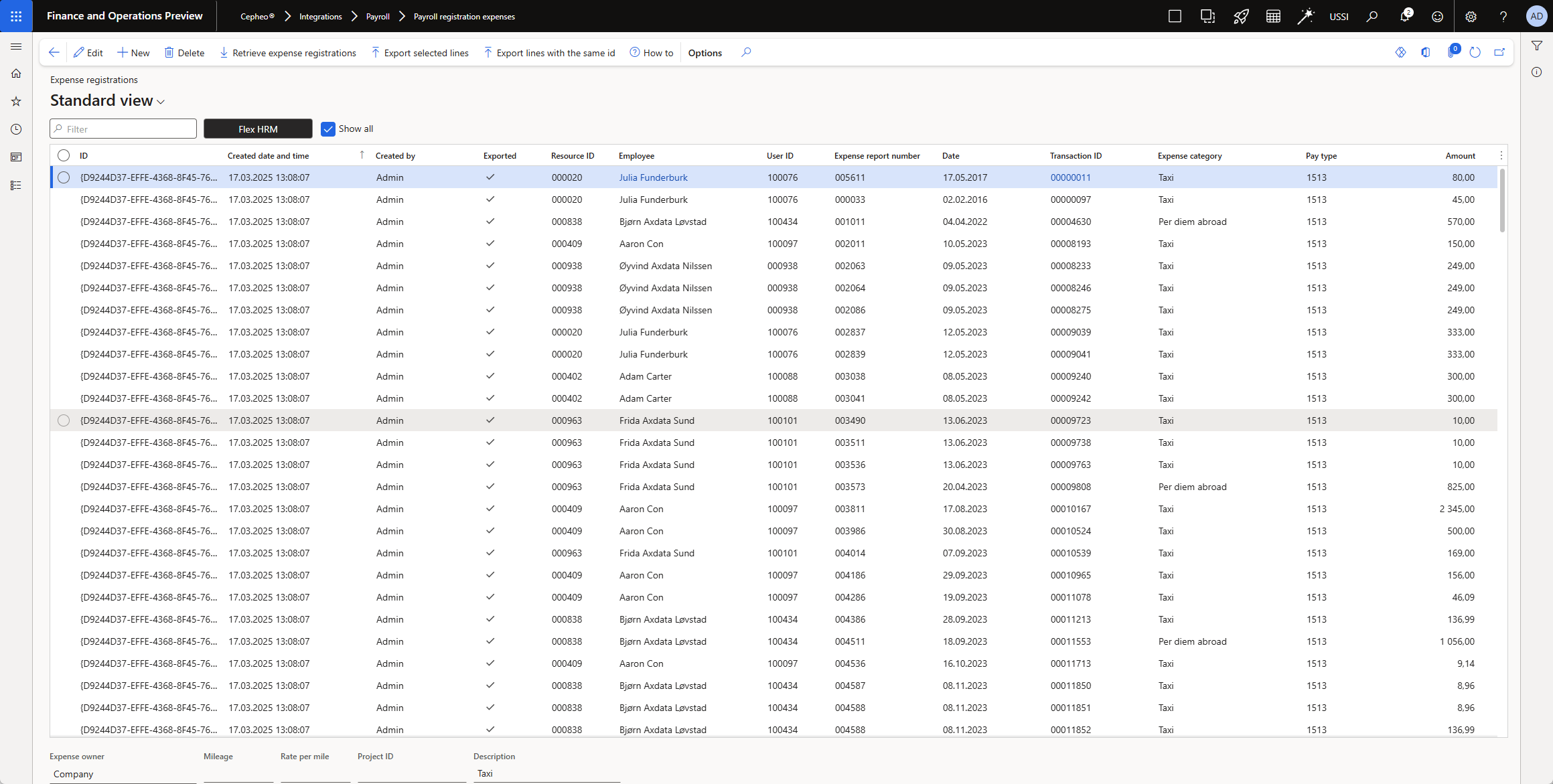Open the filter pane funnel icon
The height and width of the screenshot is (784, 1553).
(1537, 46)
